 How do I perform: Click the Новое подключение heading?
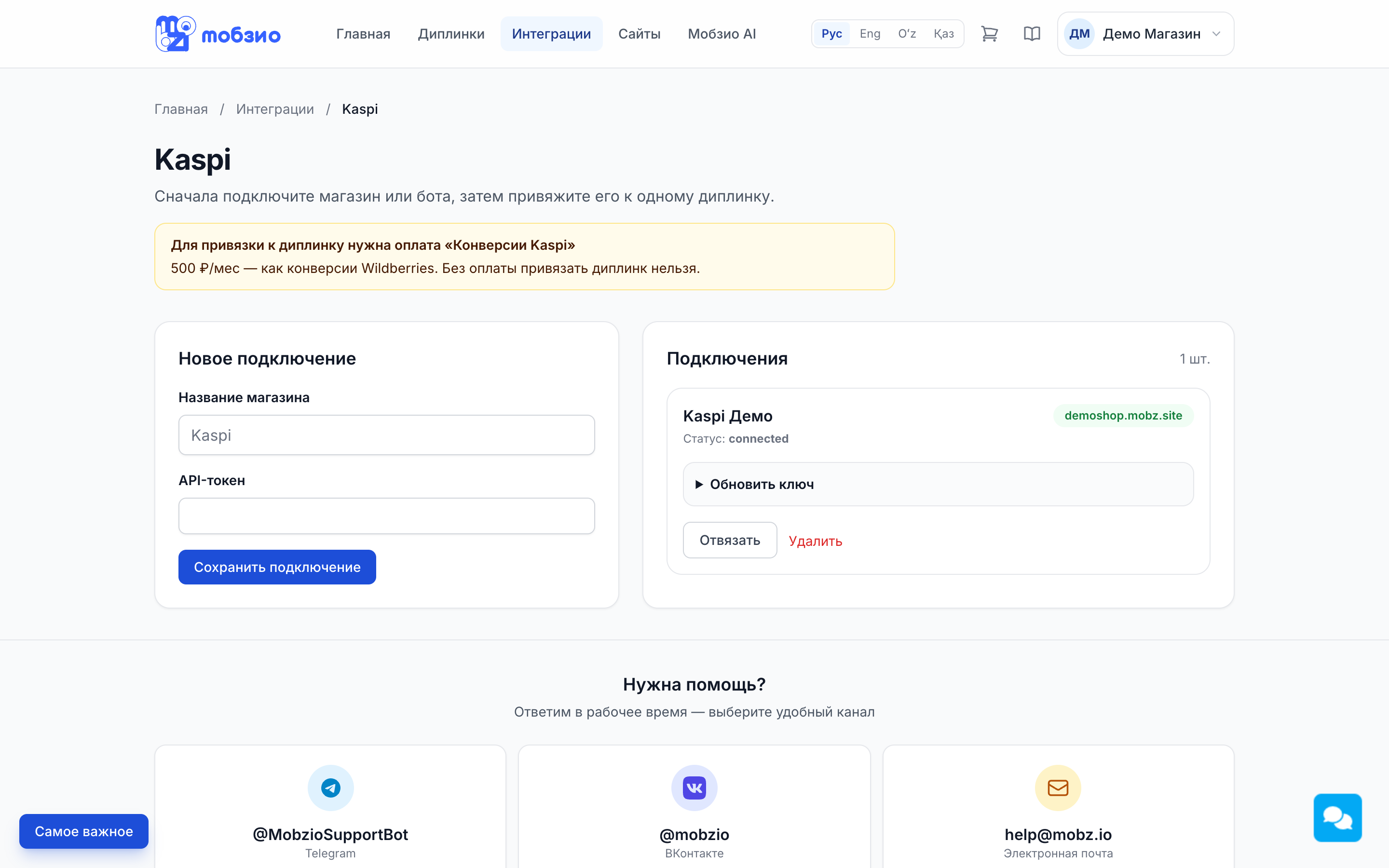coord(267,358)
